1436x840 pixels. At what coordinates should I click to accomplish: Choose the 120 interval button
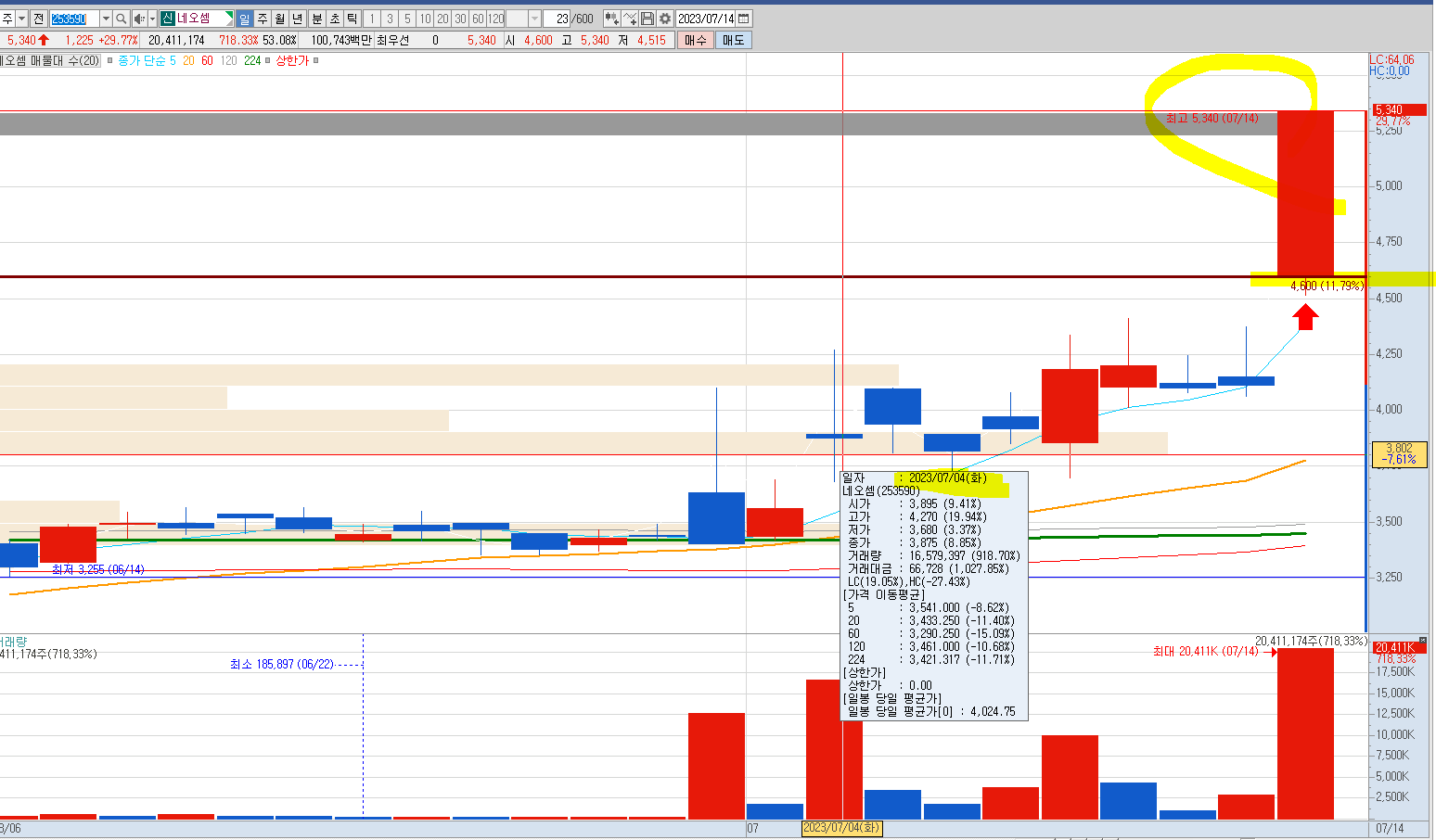(496, 19)
